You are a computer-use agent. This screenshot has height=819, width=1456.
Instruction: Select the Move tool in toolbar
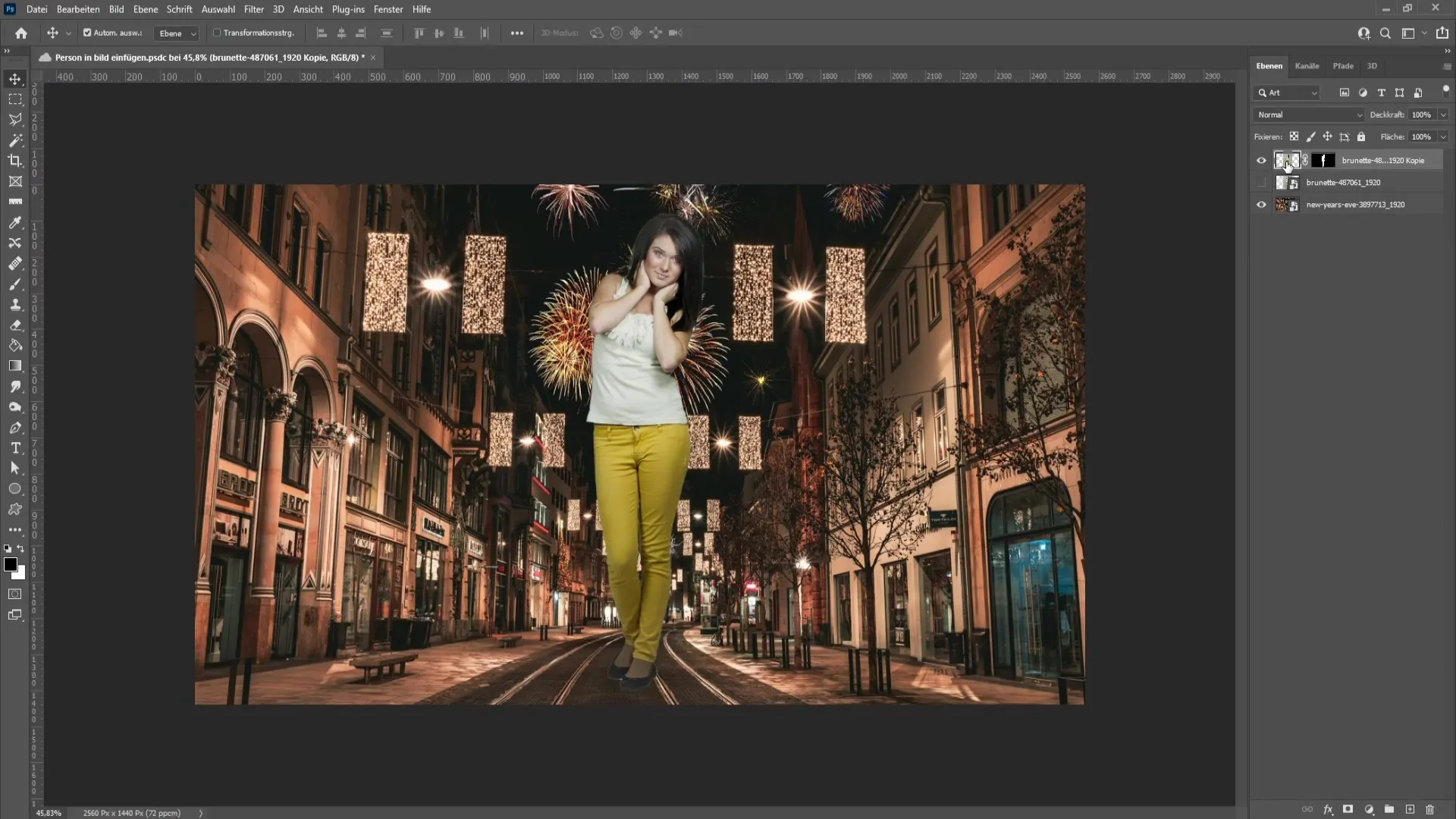point(15,79)
